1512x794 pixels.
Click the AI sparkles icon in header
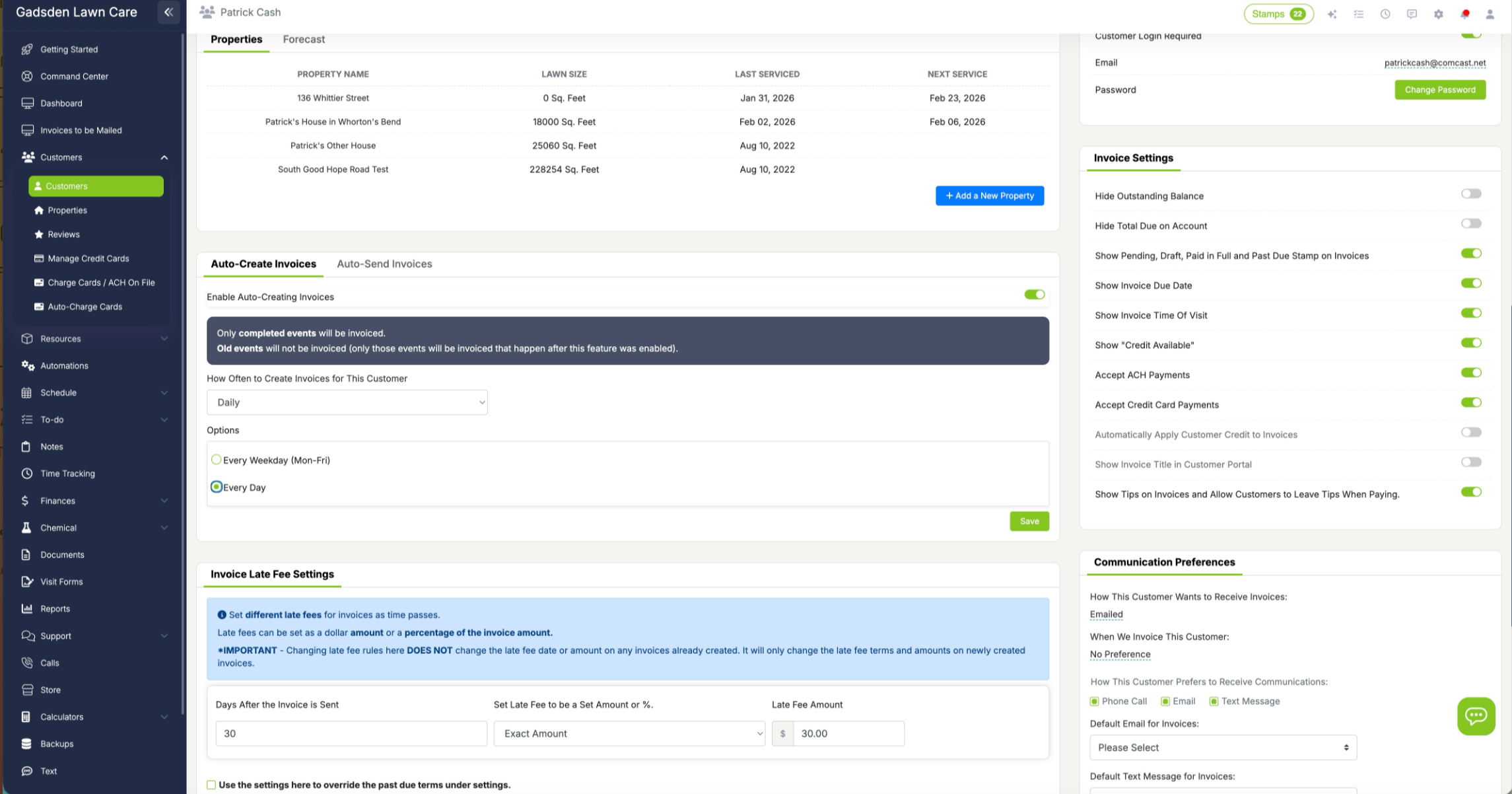[x=1332, y=13]
